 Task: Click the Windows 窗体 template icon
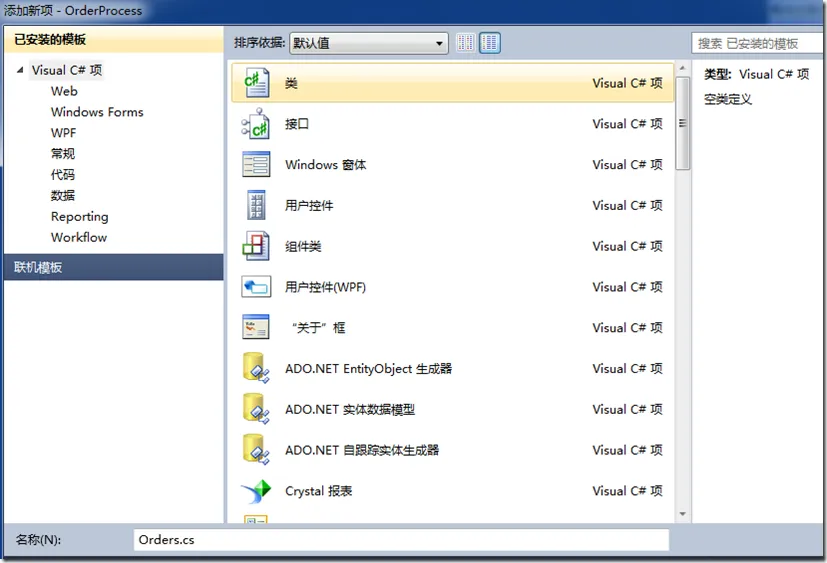click(256, 164)
